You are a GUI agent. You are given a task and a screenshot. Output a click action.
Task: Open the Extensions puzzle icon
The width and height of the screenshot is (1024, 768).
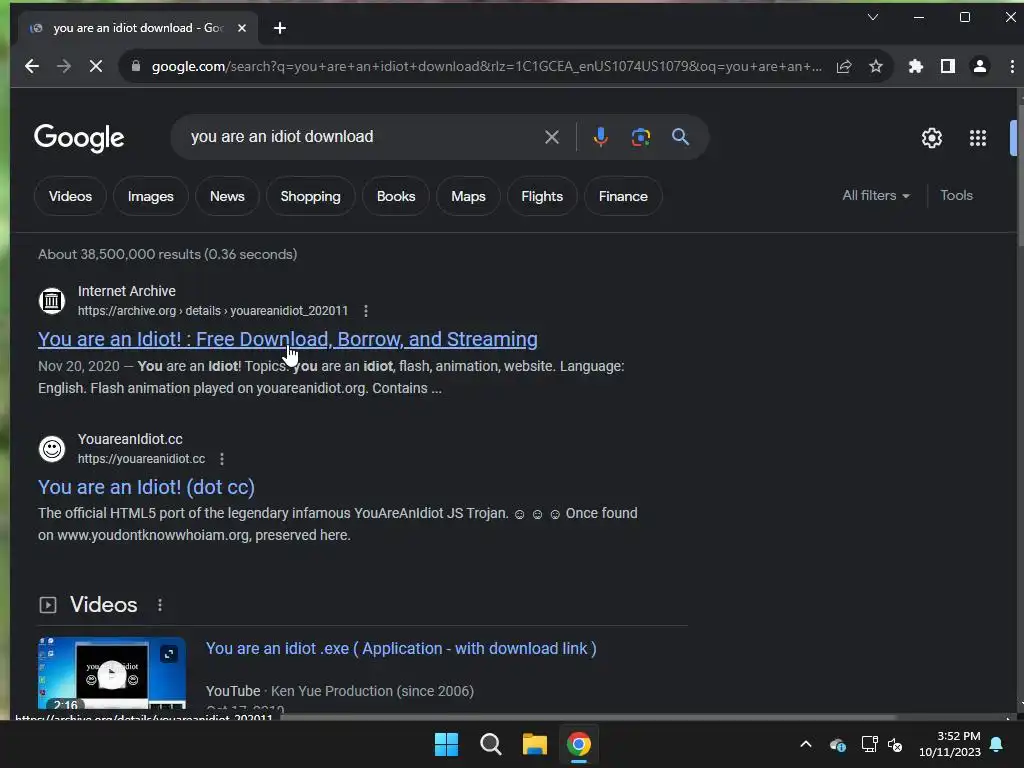tap(916, 66)
